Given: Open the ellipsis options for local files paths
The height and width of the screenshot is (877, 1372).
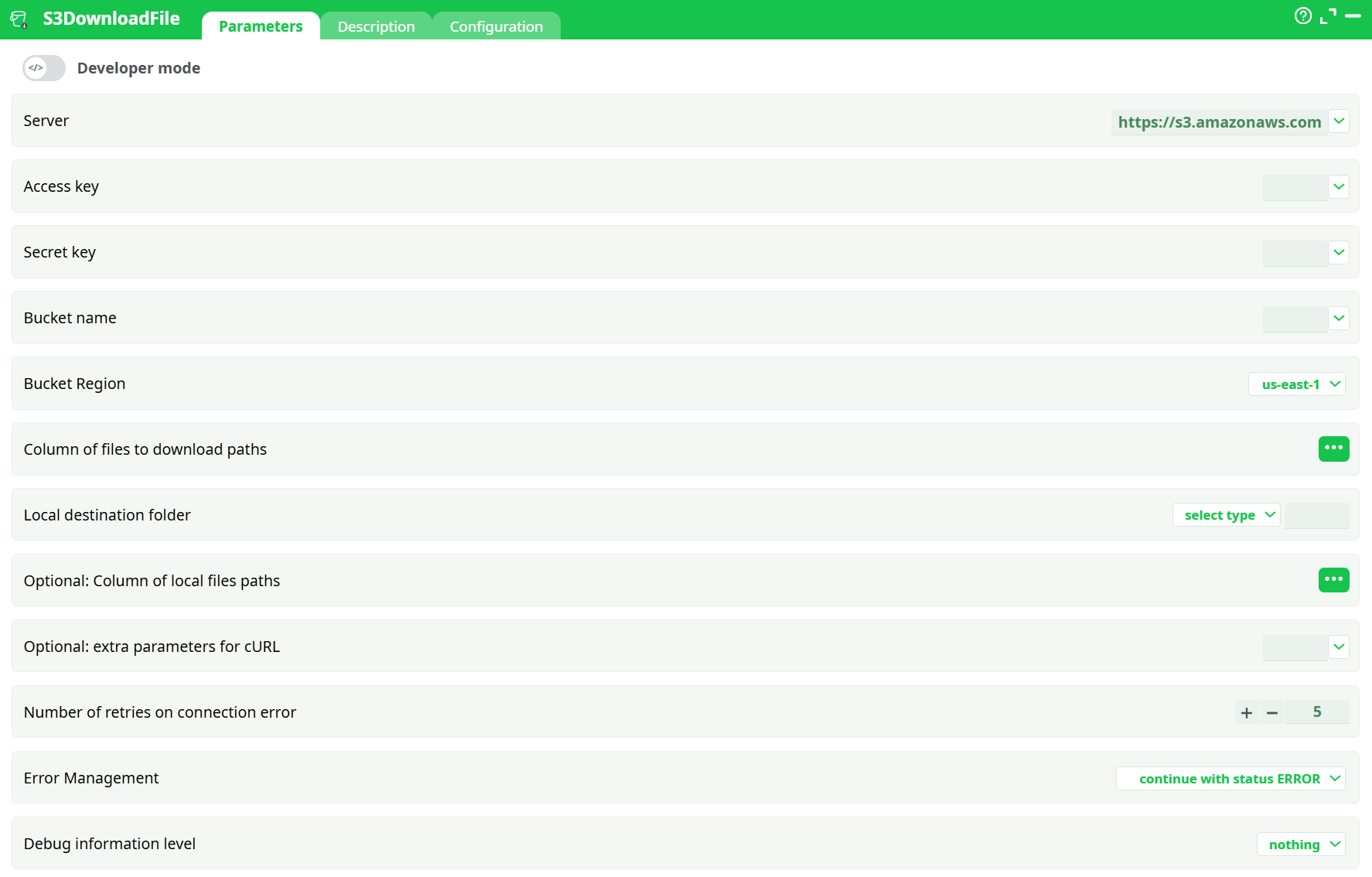Looking at the screenshot, I should (1334, 580).
